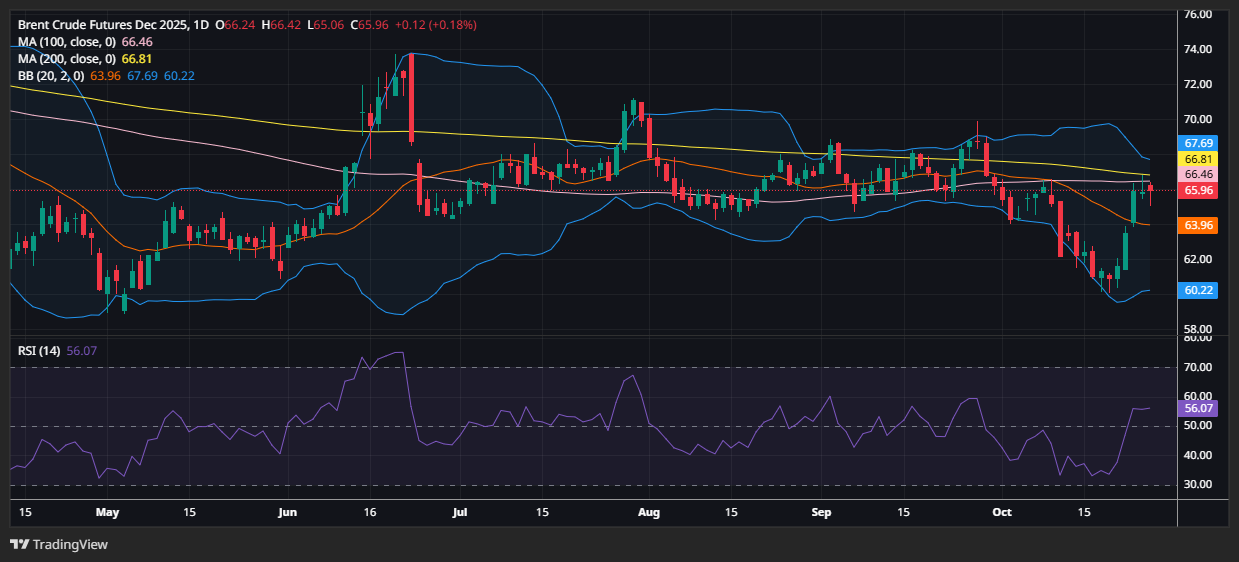Click the 70.00 level on the RSI axis

(1198, 368)
